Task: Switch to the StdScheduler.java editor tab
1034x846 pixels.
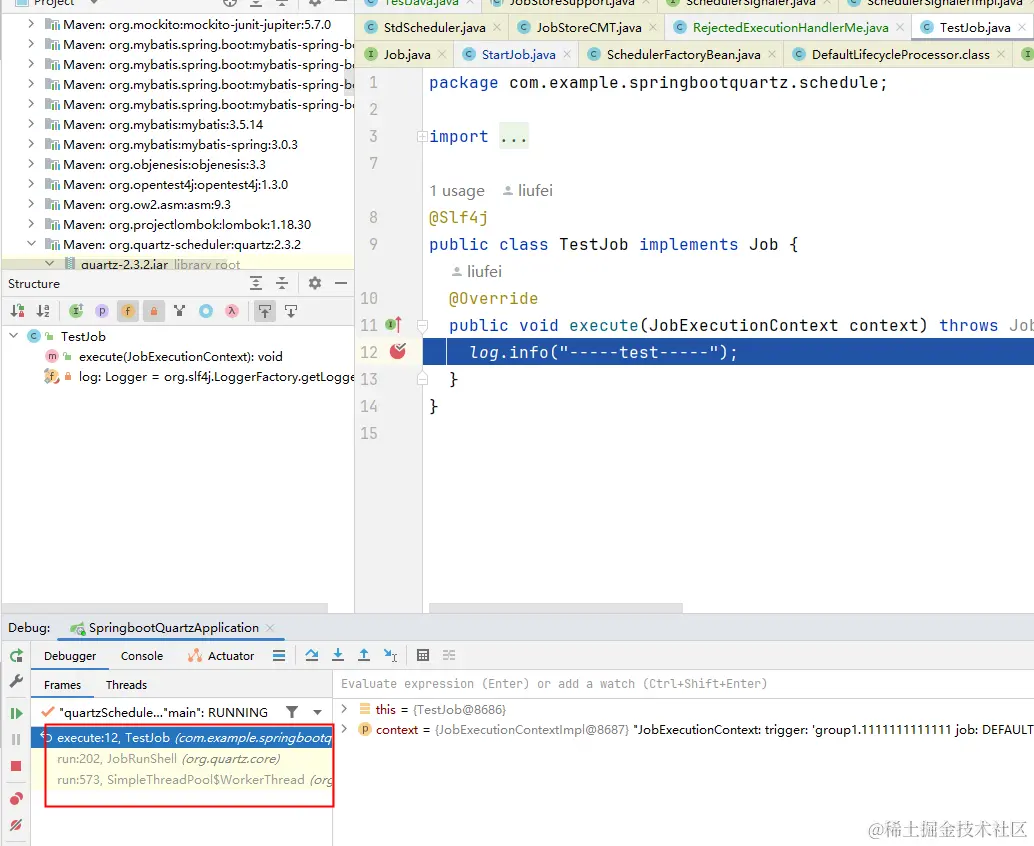Action: pyautogui.click(x=434, y=28)
